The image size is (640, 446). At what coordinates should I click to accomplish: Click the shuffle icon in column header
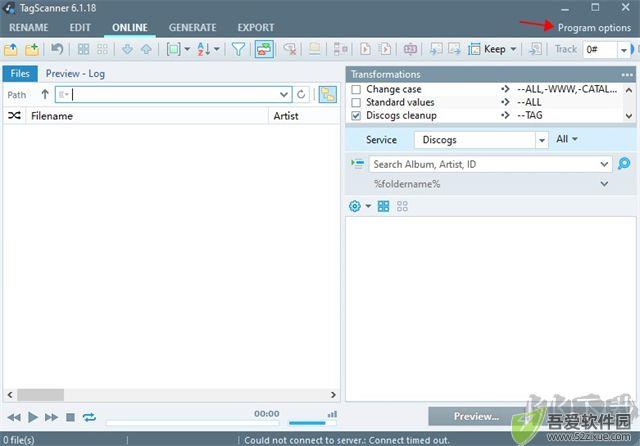(14, 116)
